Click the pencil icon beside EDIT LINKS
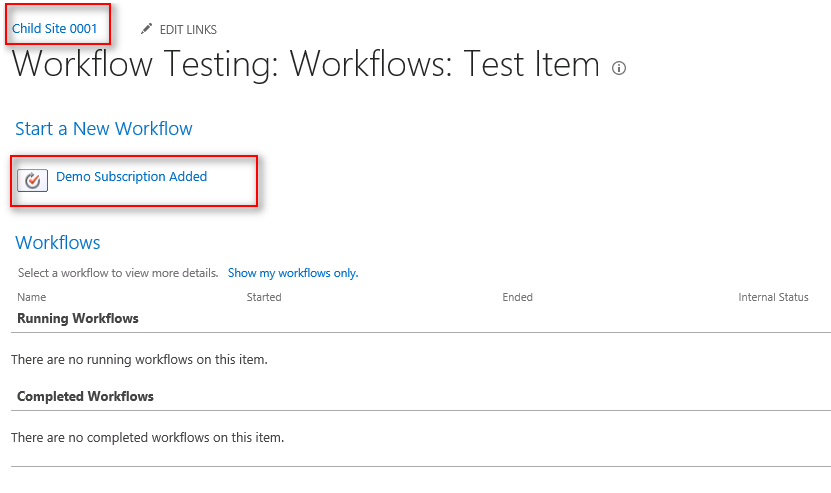 [x=147, y=29]
